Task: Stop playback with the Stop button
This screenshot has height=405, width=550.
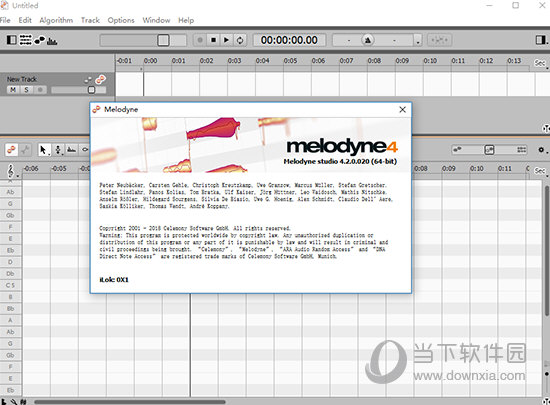Action: tap(213, 40)
